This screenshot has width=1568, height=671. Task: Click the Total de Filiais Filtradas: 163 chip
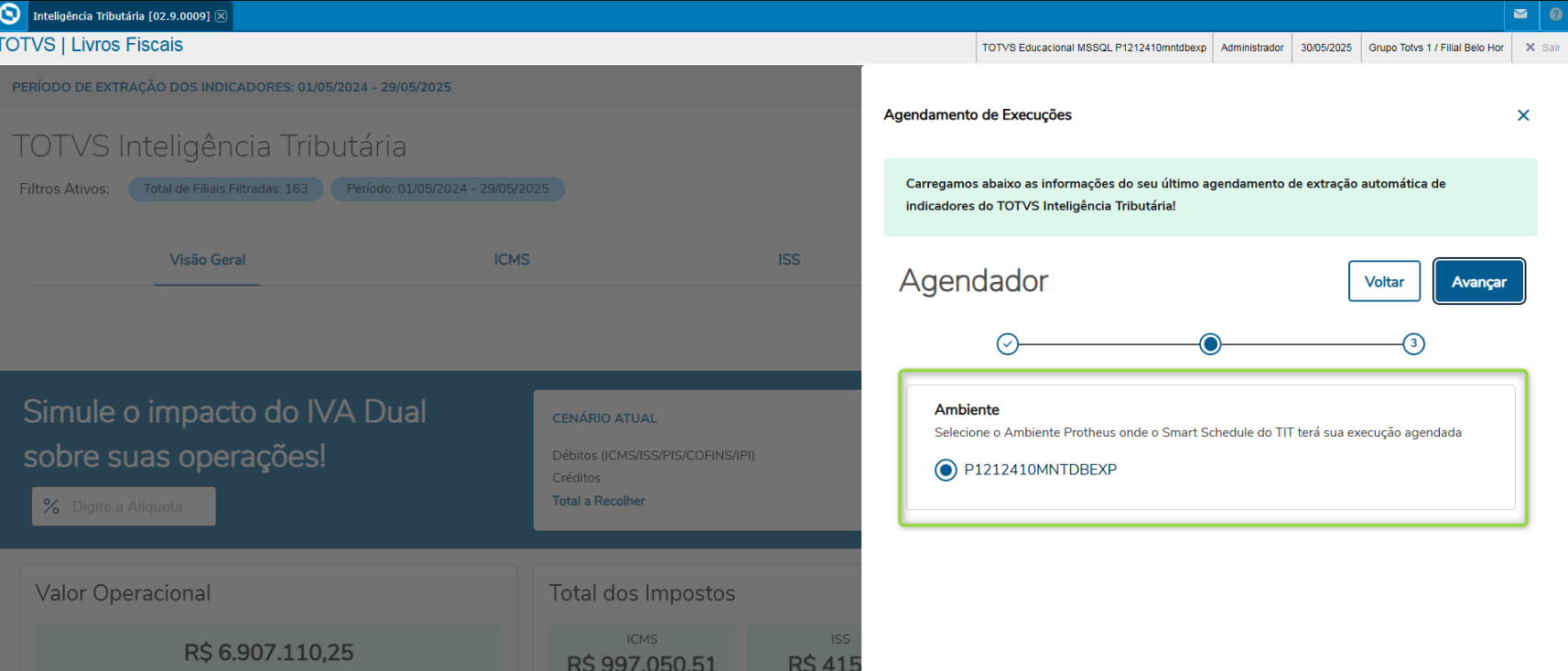pyautogui.click(x=225, y=189)
